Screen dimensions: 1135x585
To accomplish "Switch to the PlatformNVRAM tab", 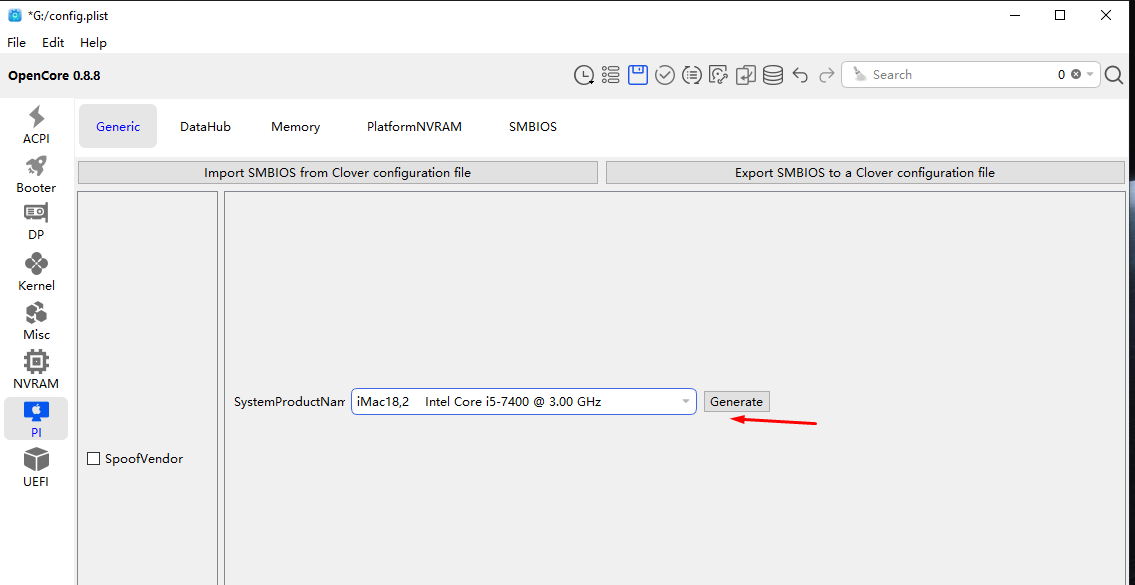I will (414, 126).
